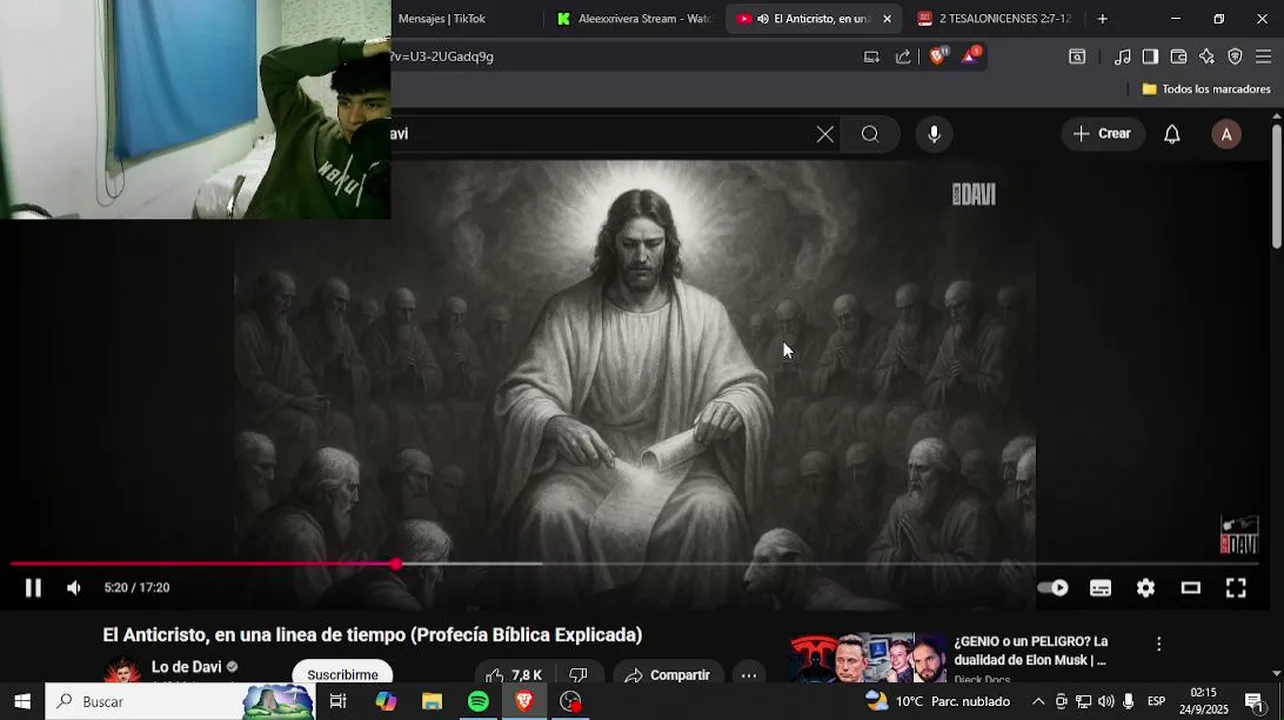The height and width of the screenshot is (720, 1284).
Task: Open Brave Shields lion icon
Action: tap(937, 56)
